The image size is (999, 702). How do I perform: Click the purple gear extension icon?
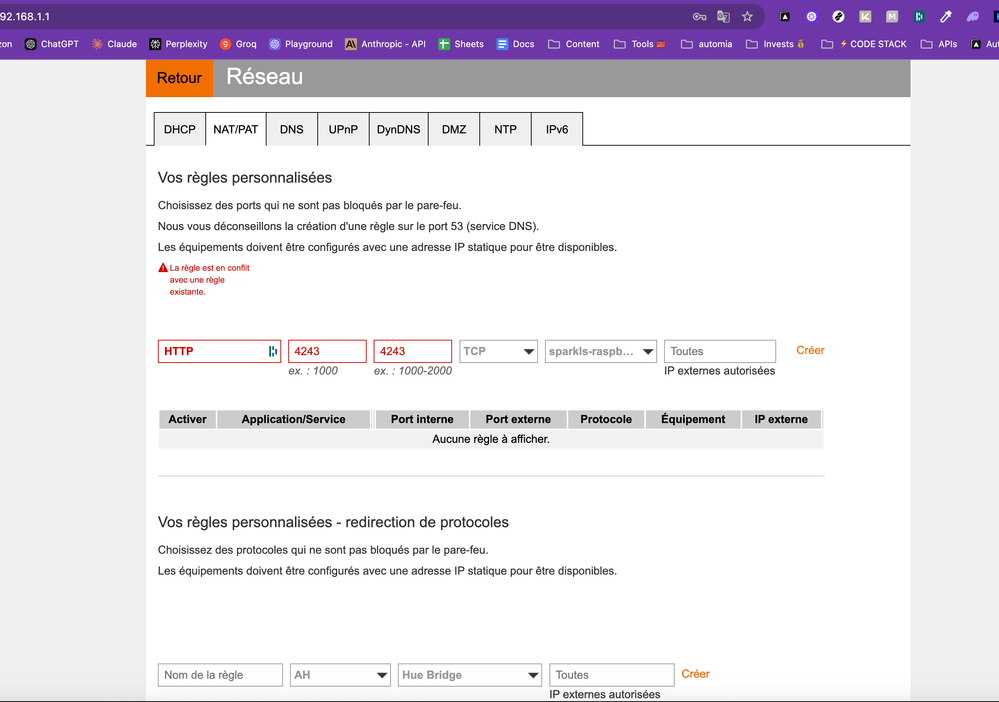tap(811, 16)
